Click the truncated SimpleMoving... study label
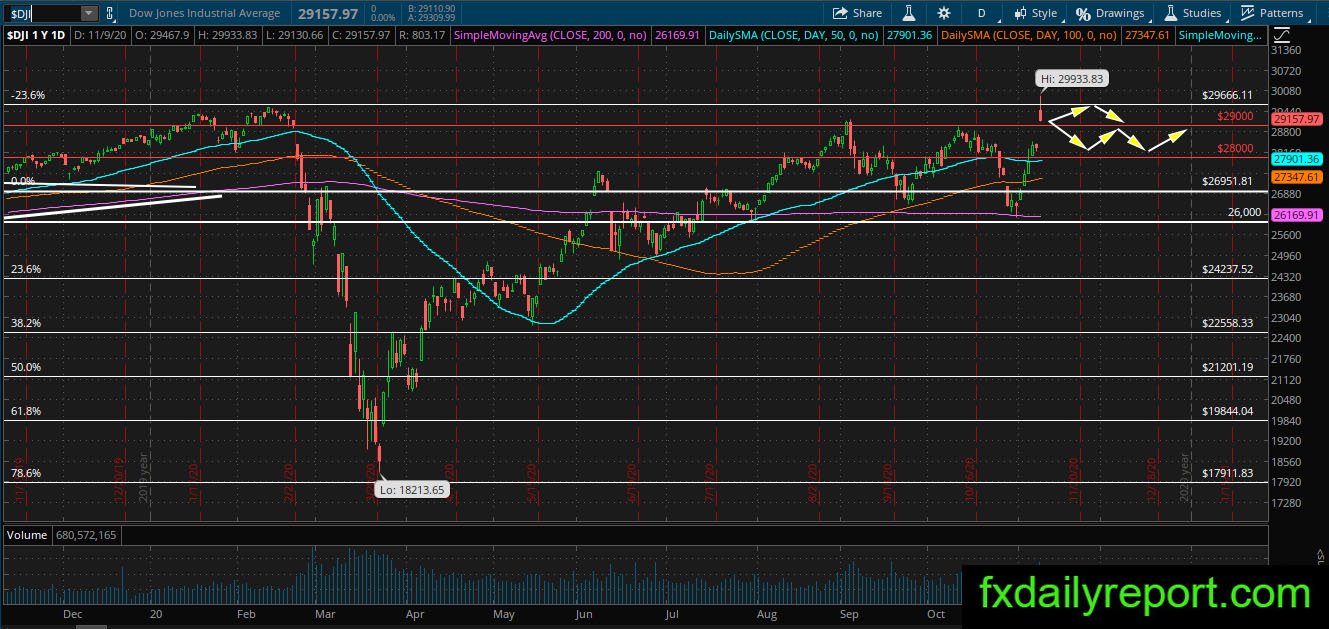Screen dimensions: 1329x629 1221,35
